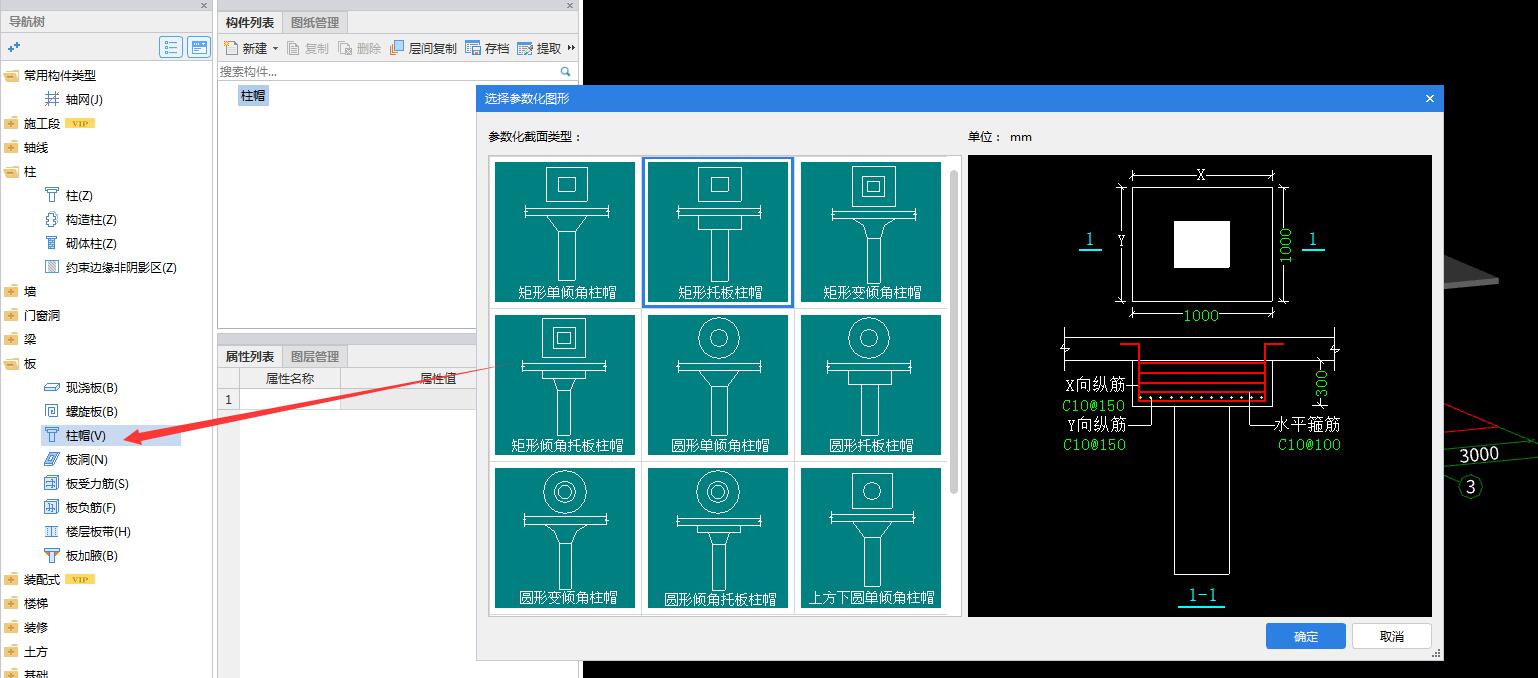Click 取消 to cancel the dialog

point(1391,636)
